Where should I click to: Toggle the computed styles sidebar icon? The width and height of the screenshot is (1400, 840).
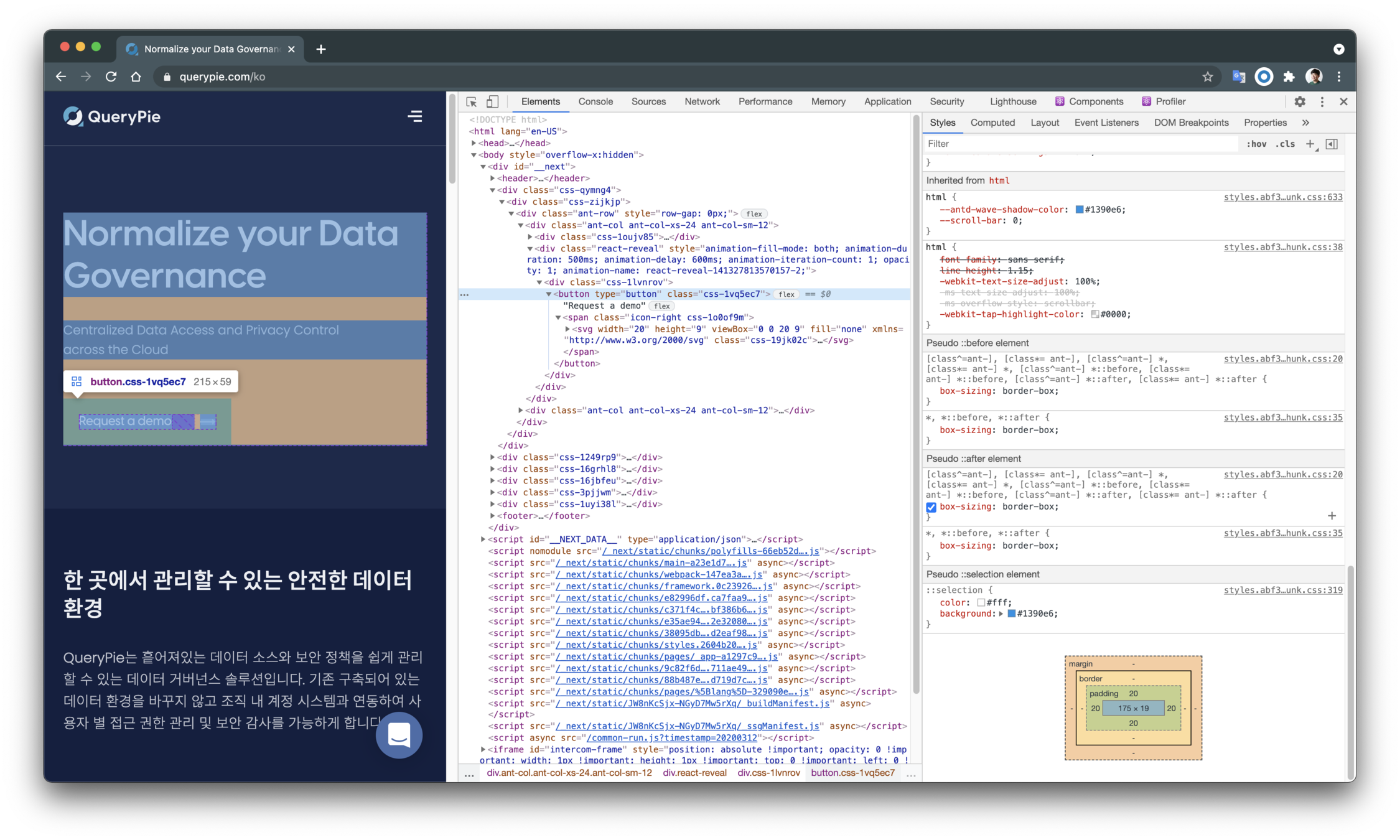1332,144
